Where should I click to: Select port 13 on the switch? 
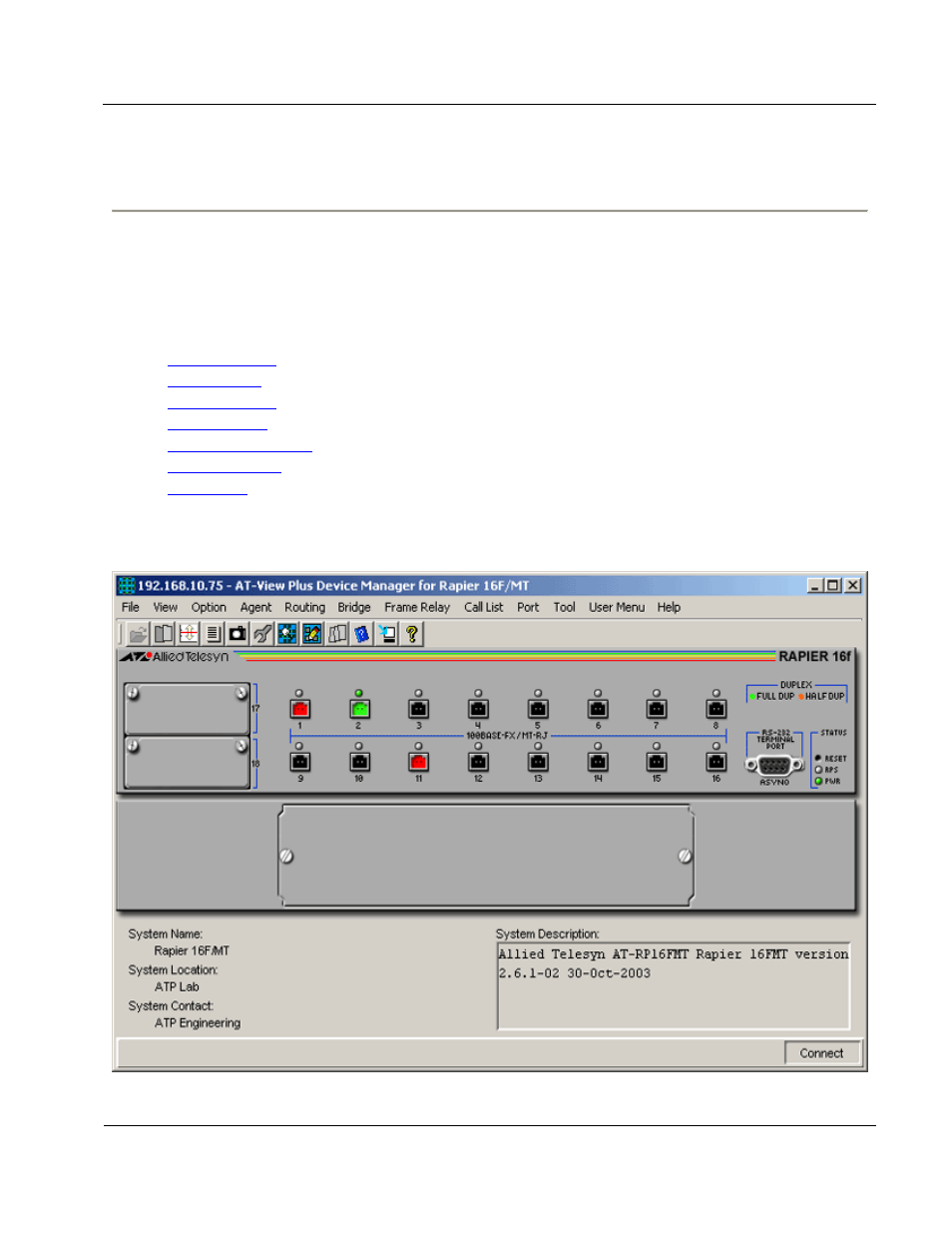click(538, 763)
